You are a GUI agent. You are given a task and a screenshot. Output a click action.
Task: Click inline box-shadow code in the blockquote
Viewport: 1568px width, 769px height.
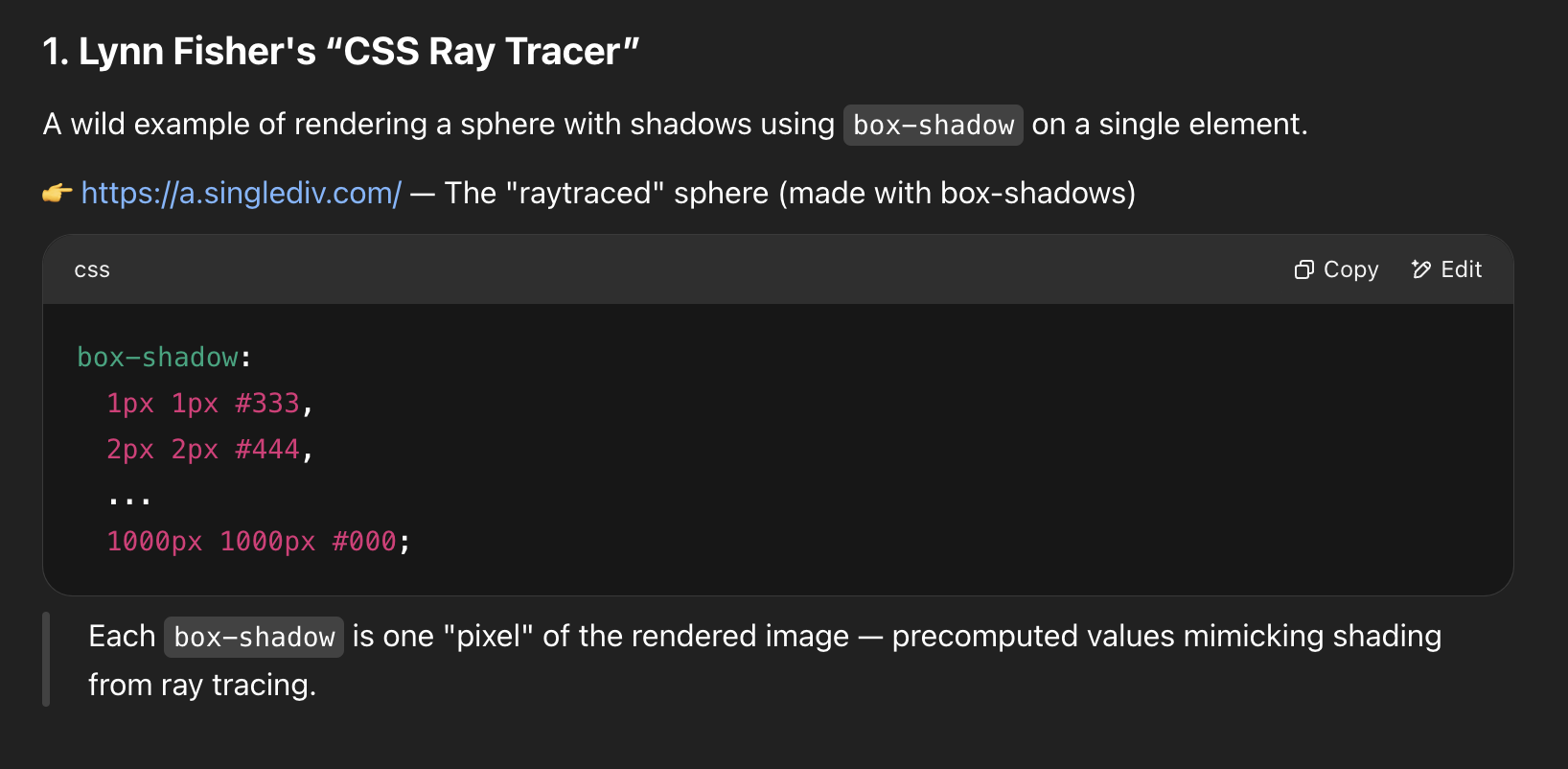click(x=254, y=637)
